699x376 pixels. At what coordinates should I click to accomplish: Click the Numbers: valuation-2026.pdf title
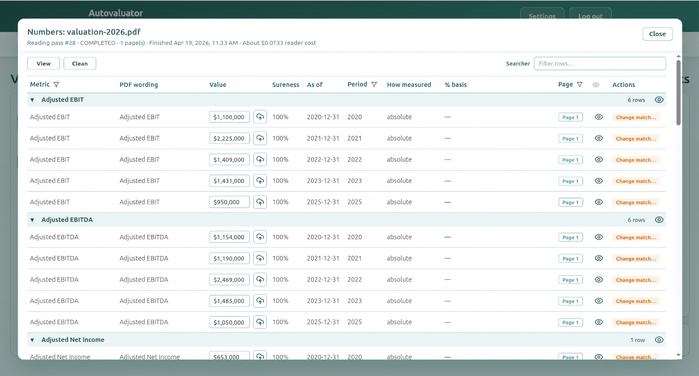click(84, 32)
